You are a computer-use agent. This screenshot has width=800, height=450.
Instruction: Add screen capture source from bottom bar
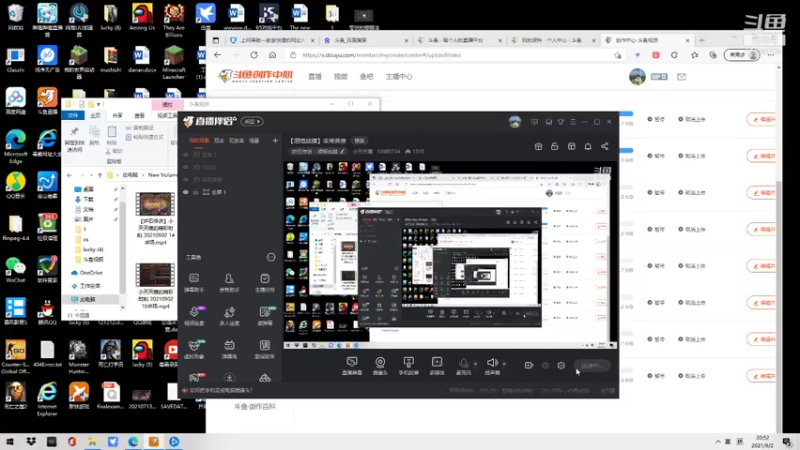pyautogui.click(x=352, y=365)
